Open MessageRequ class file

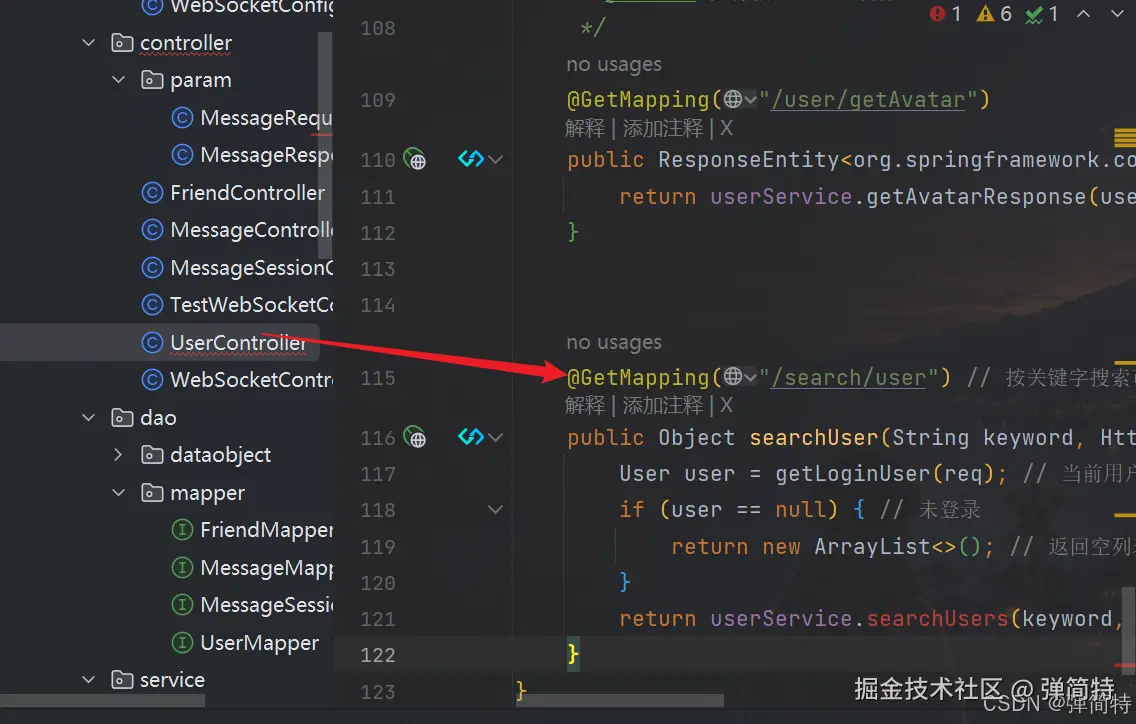266,117
